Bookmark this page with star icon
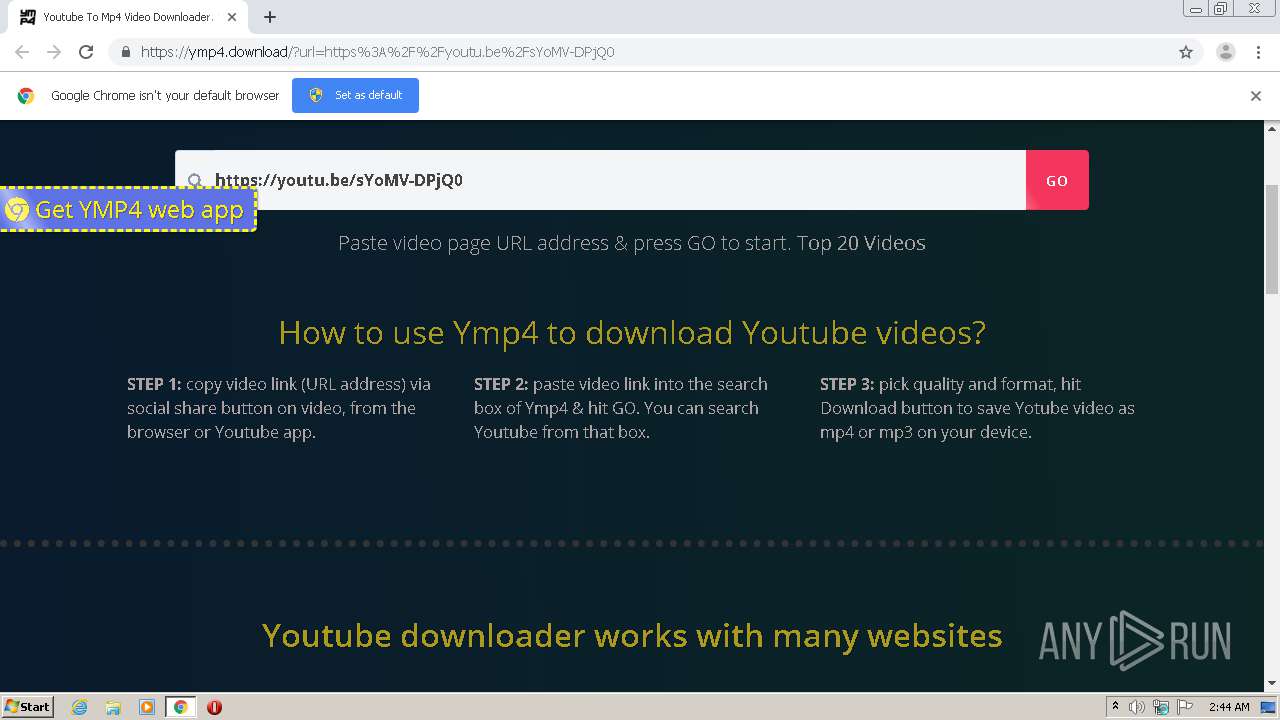This screenshot has height=720, width=1280. (1186, 52)
